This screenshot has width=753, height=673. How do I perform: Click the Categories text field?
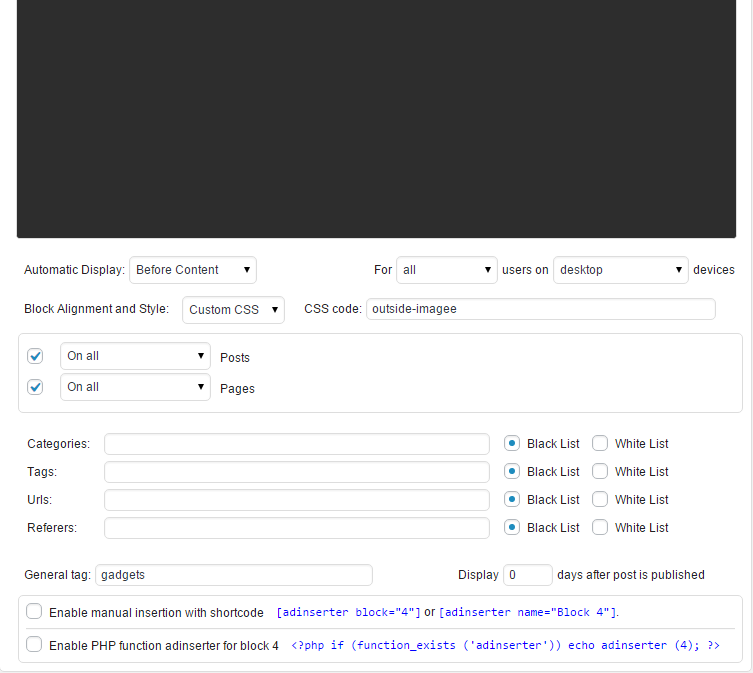(x=297, y=444)
